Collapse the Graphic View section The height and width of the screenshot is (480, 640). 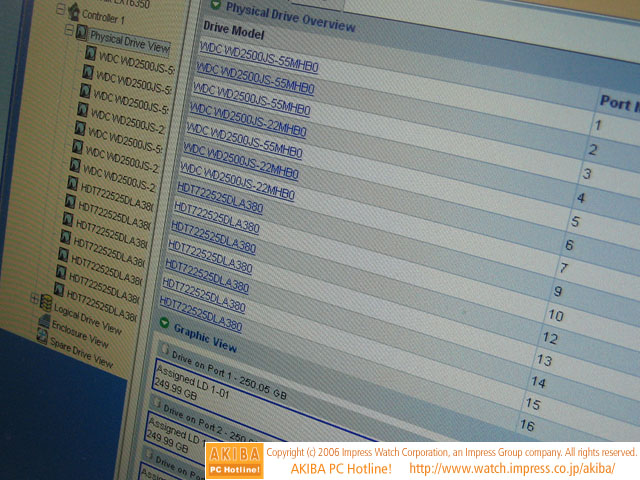click(x=164, y=322)
